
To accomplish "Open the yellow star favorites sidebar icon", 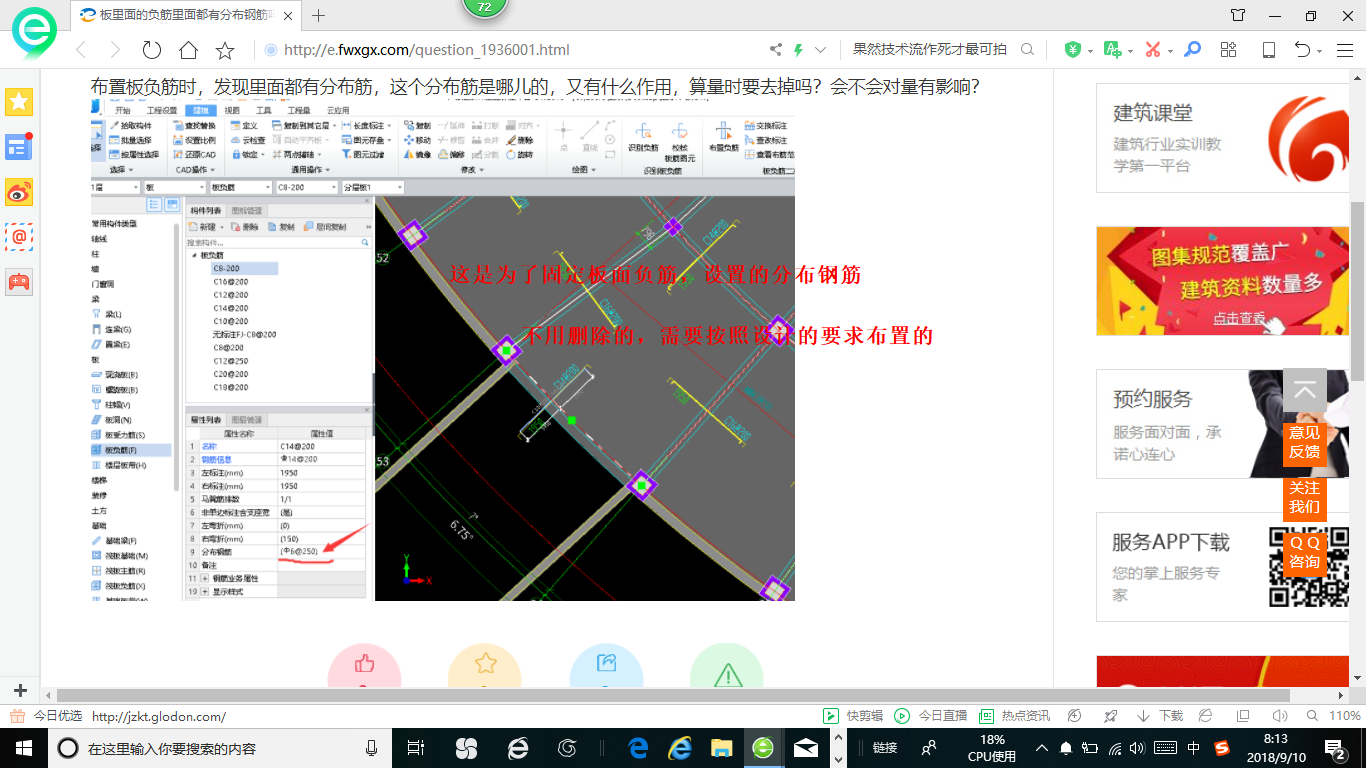I will pyautogui.click(x=19, y=102).
